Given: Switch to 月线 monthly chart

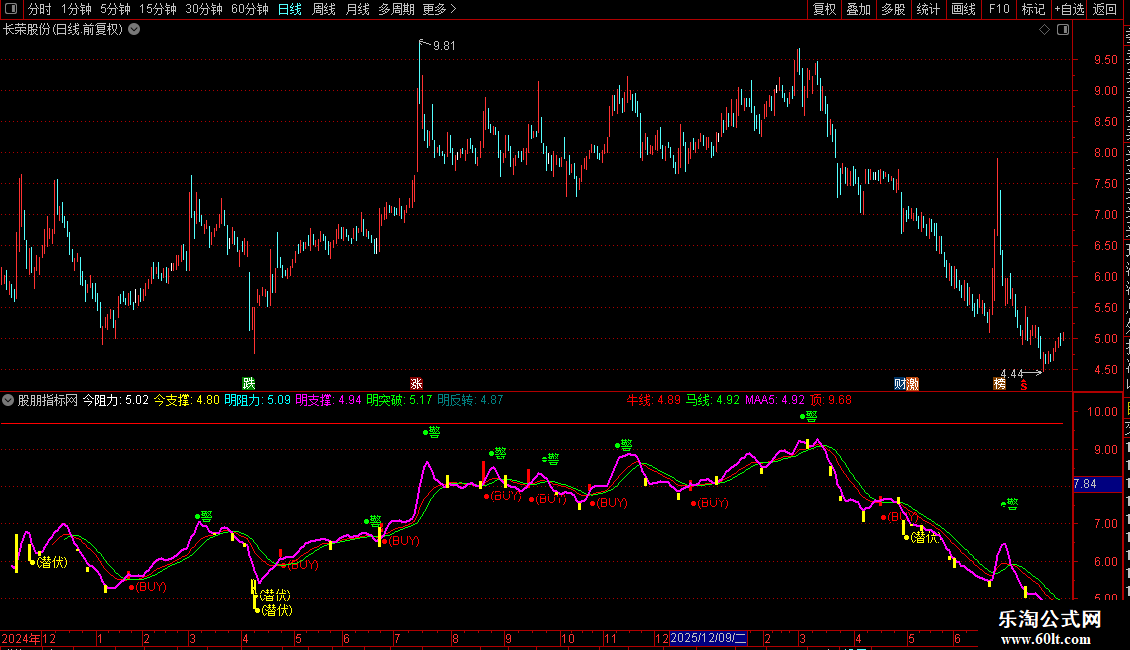Looking at the screenshot, I should (357, 9).
